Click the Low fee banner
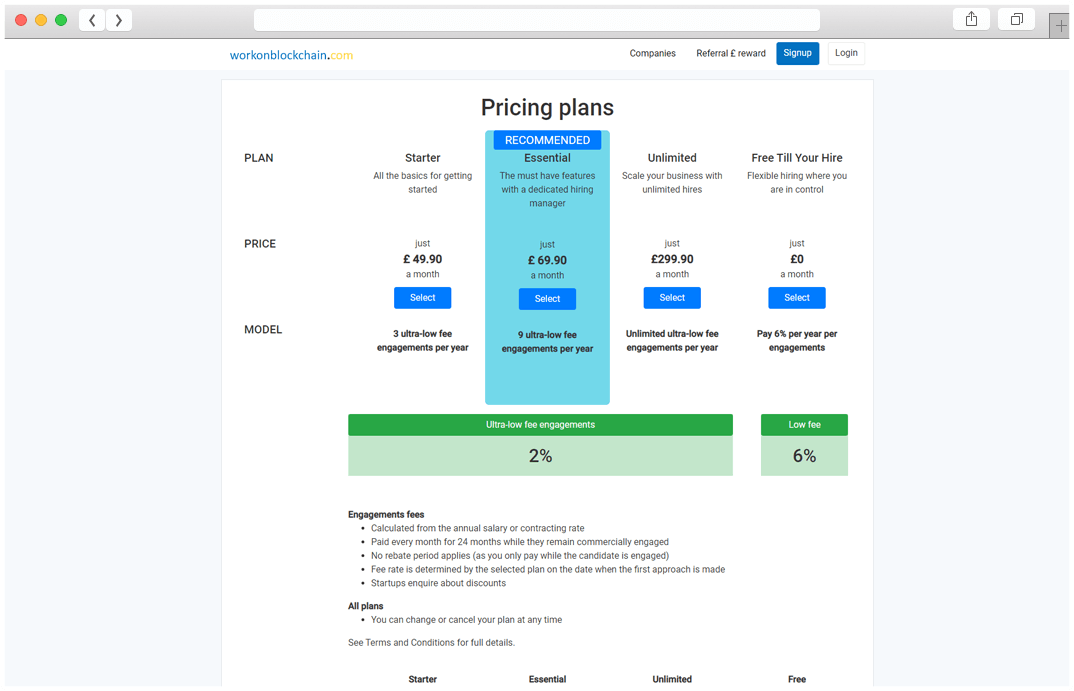 (x=804, y=423)
